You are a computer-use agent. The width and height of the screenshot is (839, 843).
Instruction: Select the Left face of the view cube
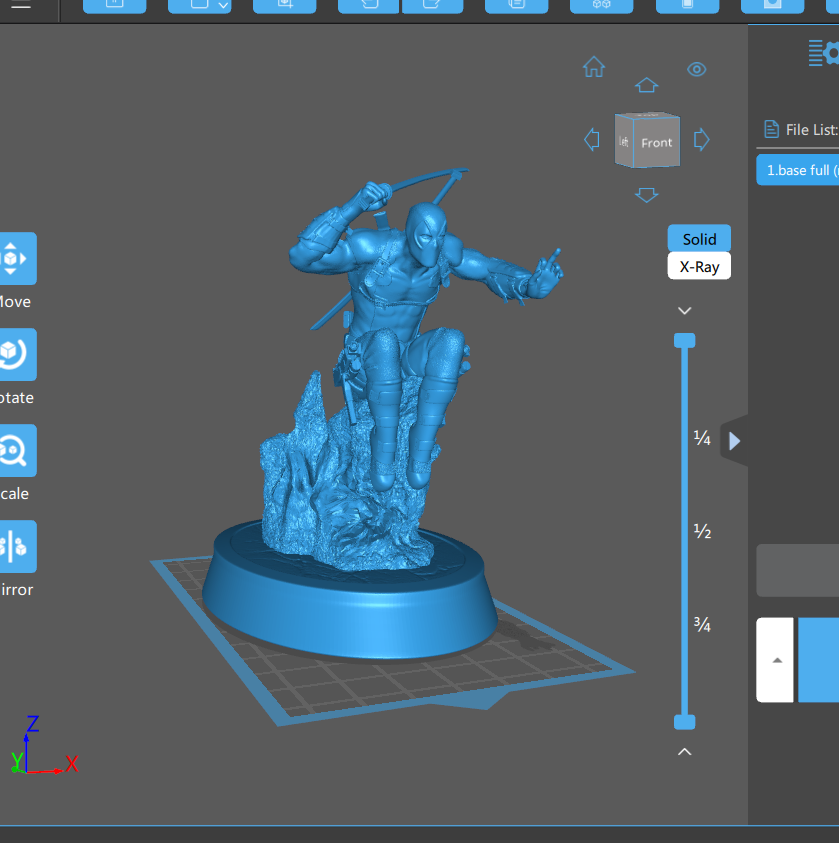(624, 142)
